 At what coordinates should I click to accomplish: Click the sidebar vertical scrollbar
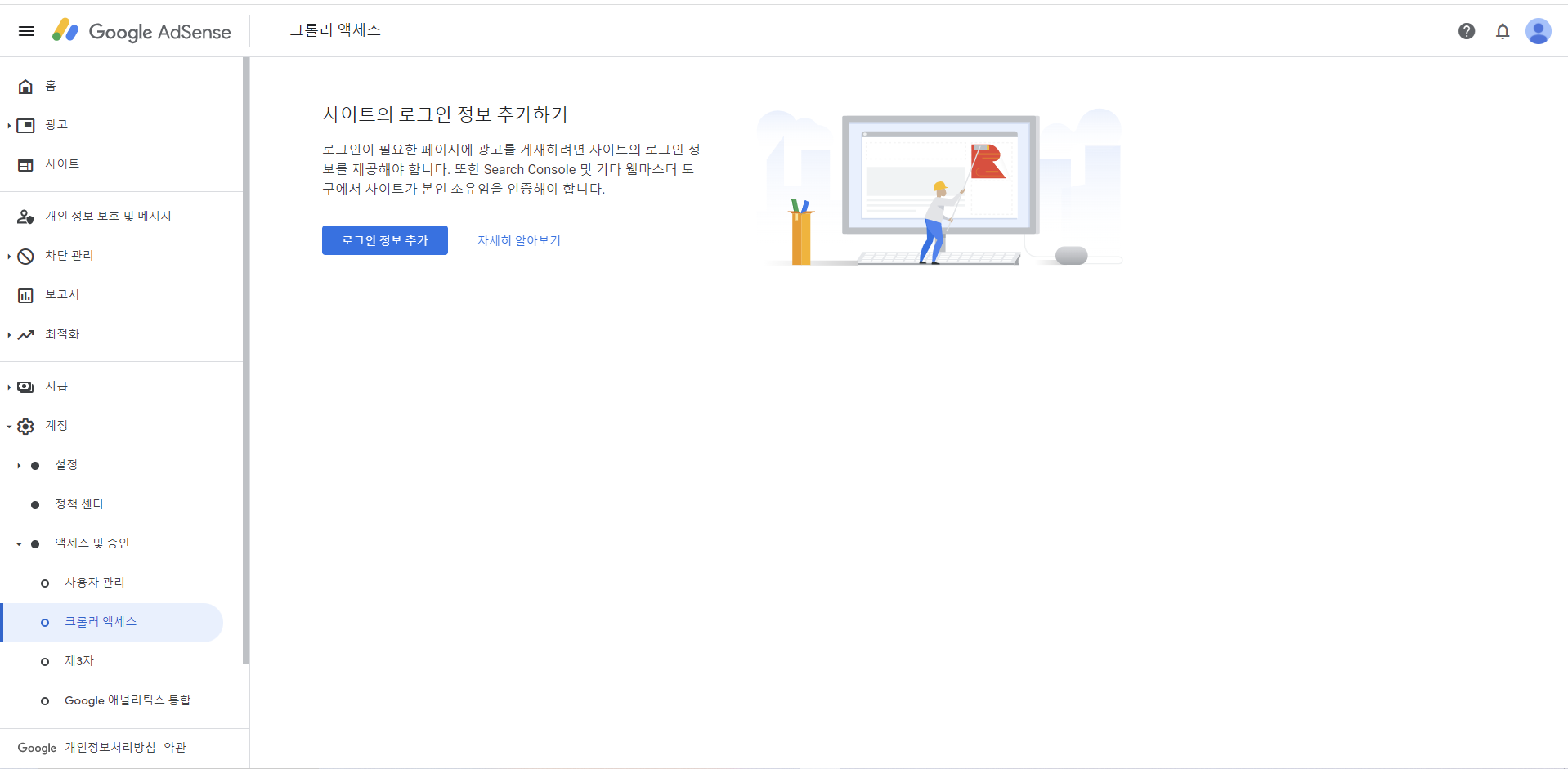pyautogui.click(x=246, y=360)
